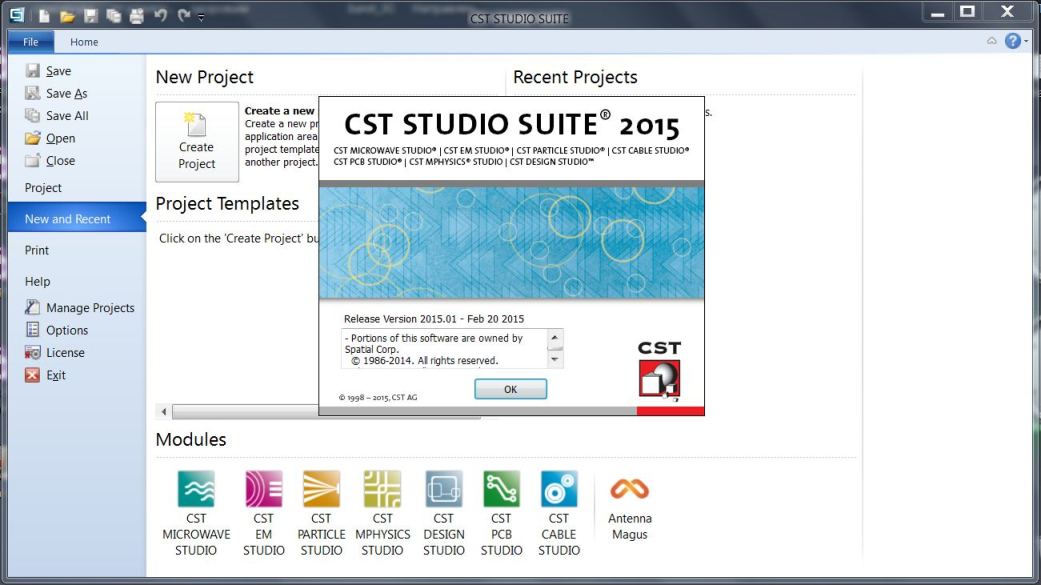Click the Undo arrow in quick access toolbar
Screen dimensions: 1041x585
tap(160, 15)
